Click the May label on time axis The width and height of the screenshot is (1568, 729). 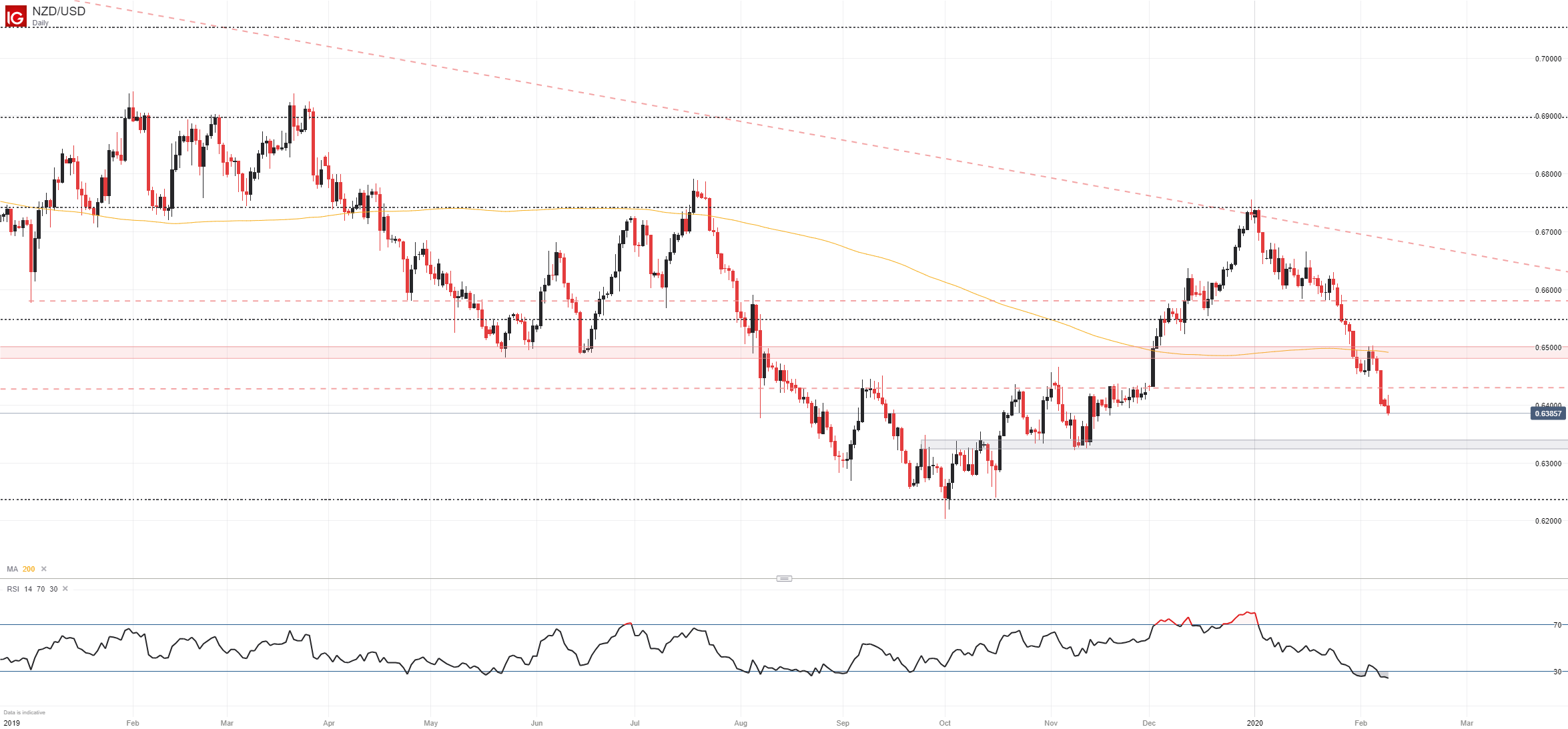[431, 723]
